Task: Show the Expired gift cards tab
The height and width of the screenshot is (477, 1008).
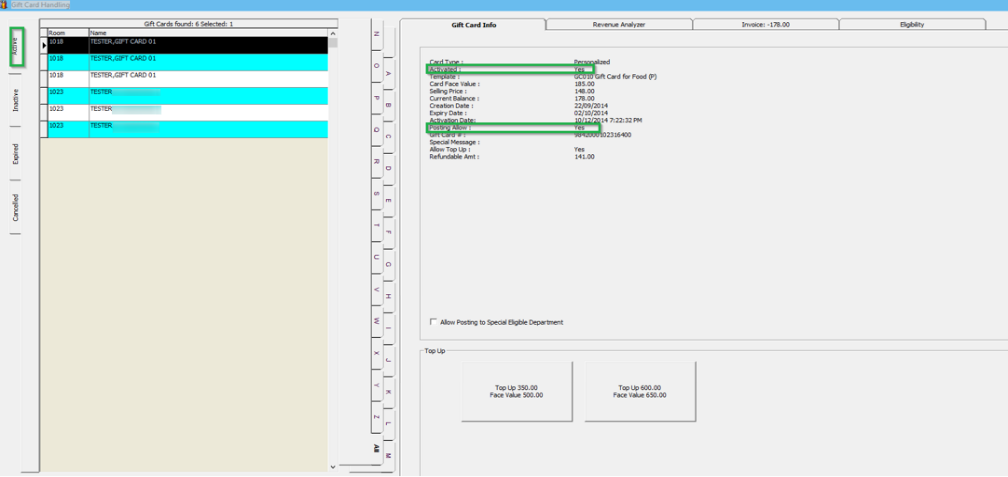Action: click(x=16, y=154)
